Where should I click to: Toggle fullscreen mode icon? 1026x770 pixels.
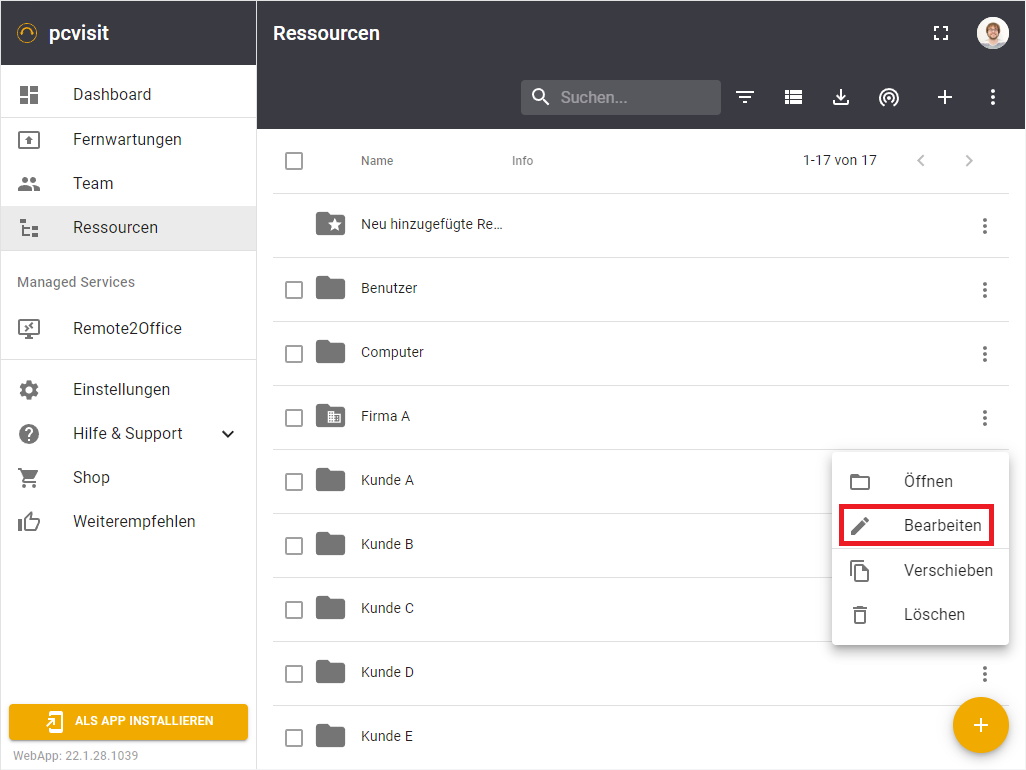(x=941, y=33)
